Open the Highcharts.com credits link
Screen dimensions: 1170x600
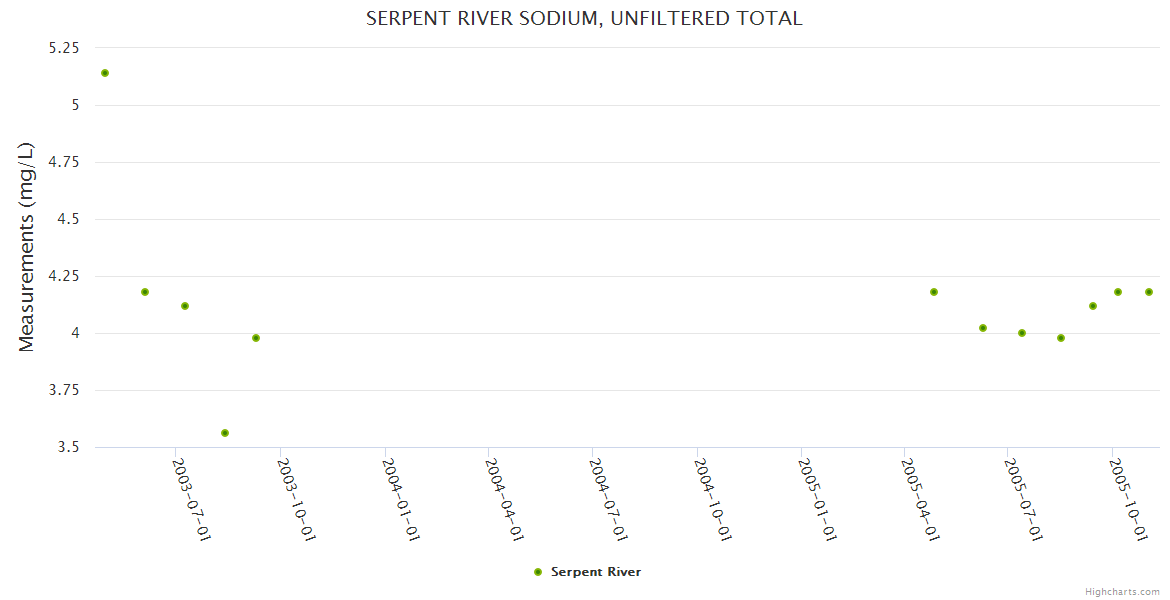coord(1122,591)
